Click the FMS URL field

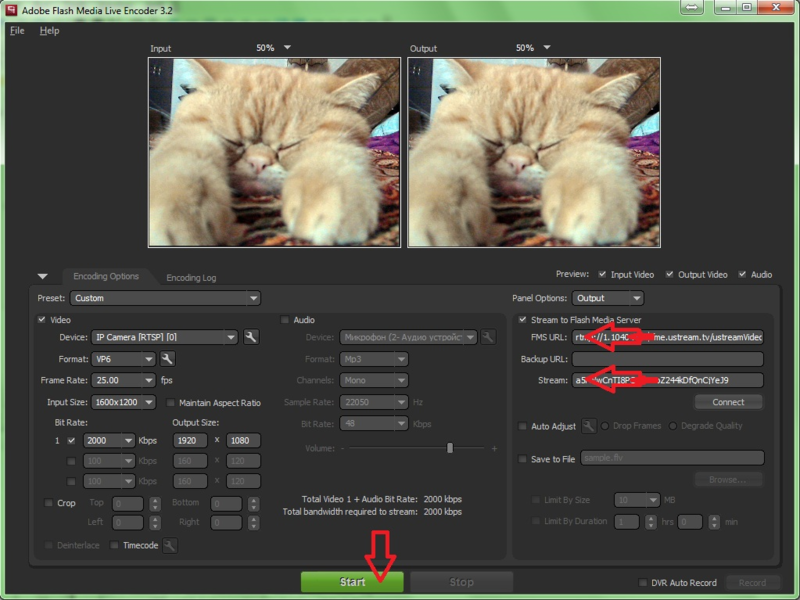pos(668,337)
